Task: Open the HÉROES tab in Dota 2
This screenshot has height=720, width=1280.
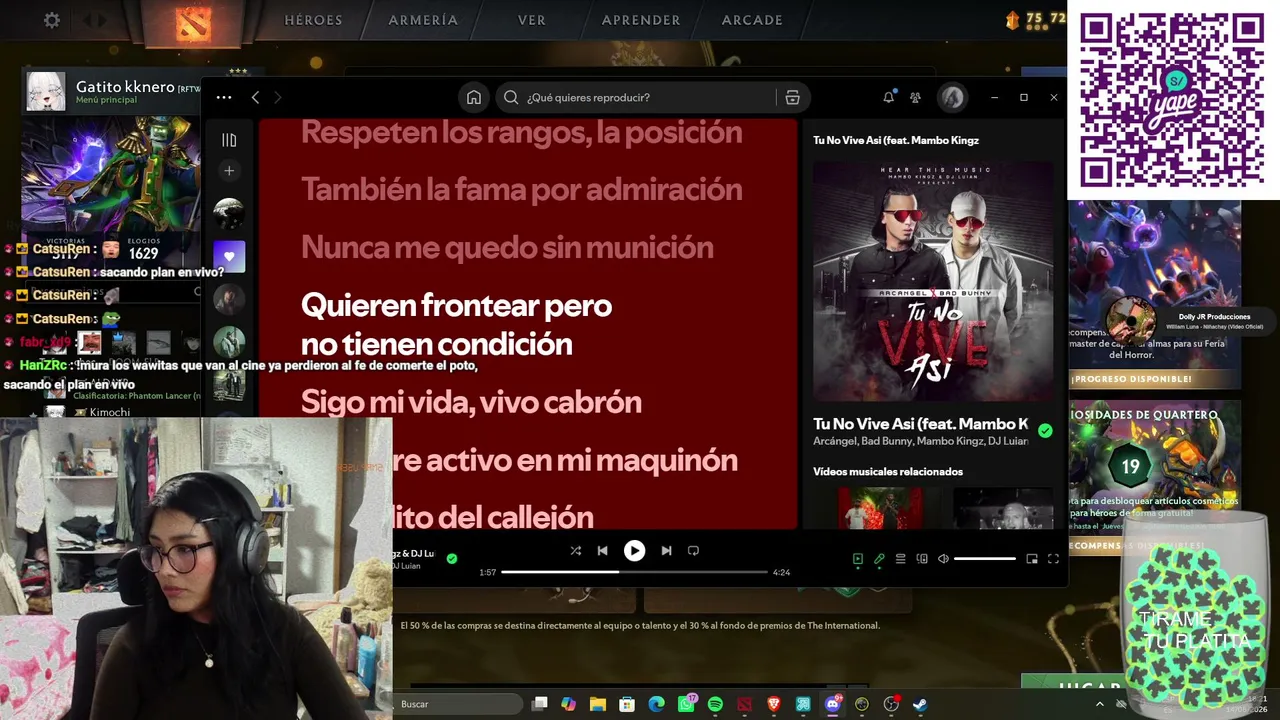Action: point(313,20)
